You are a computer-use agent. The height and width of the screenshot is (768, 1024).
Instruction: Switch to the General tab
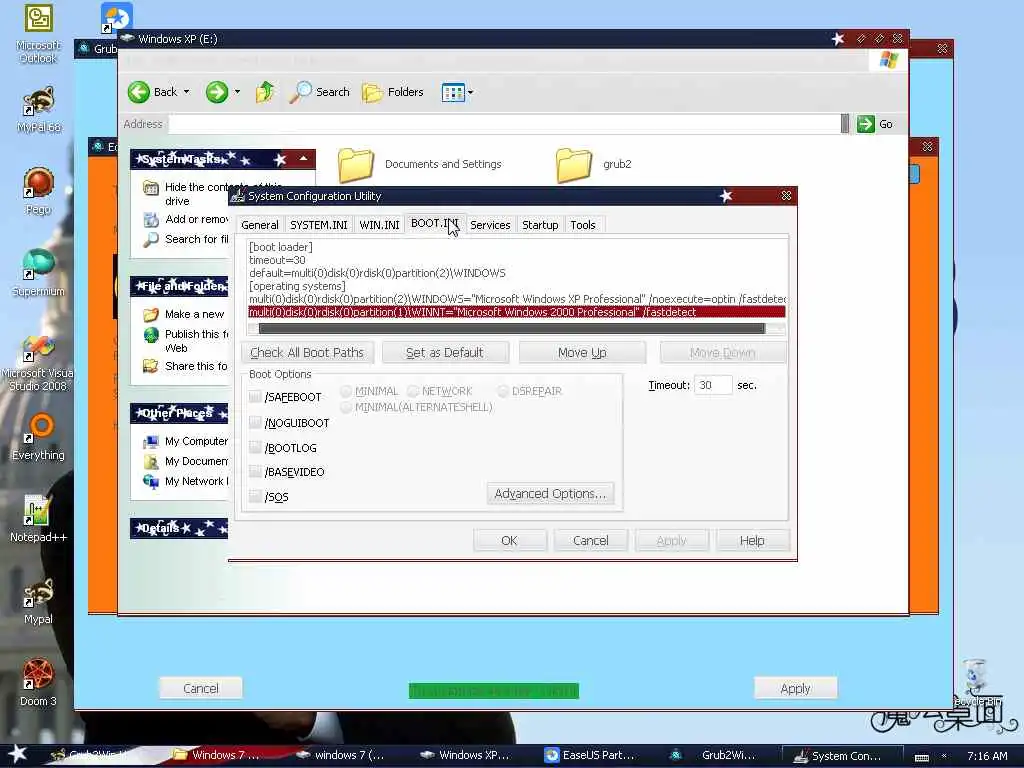tap(259, 225)
